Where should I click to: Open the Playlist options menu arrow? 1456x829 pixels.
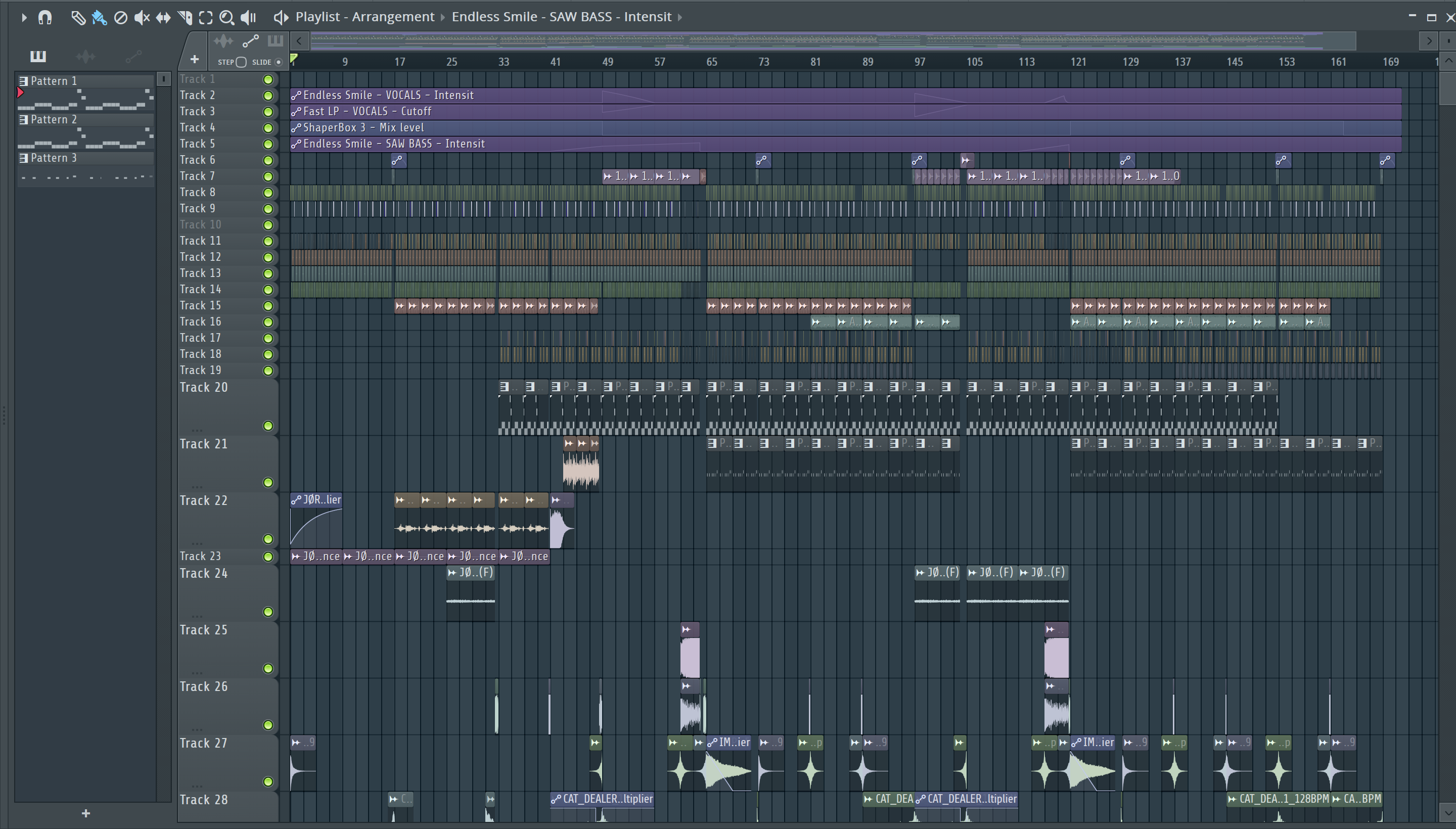(x=23, y=18)
